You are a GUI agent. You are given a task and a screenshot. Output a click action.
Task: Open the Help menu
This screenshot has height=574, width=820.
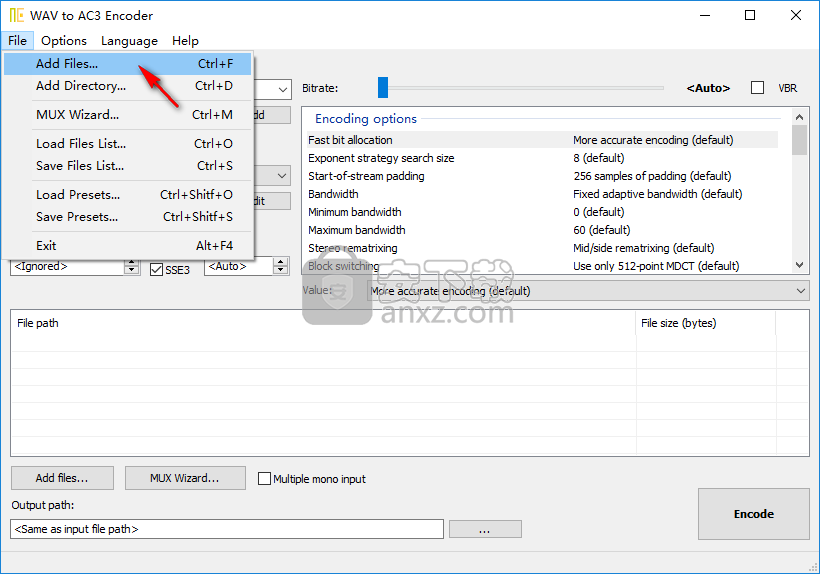(185, 41)
